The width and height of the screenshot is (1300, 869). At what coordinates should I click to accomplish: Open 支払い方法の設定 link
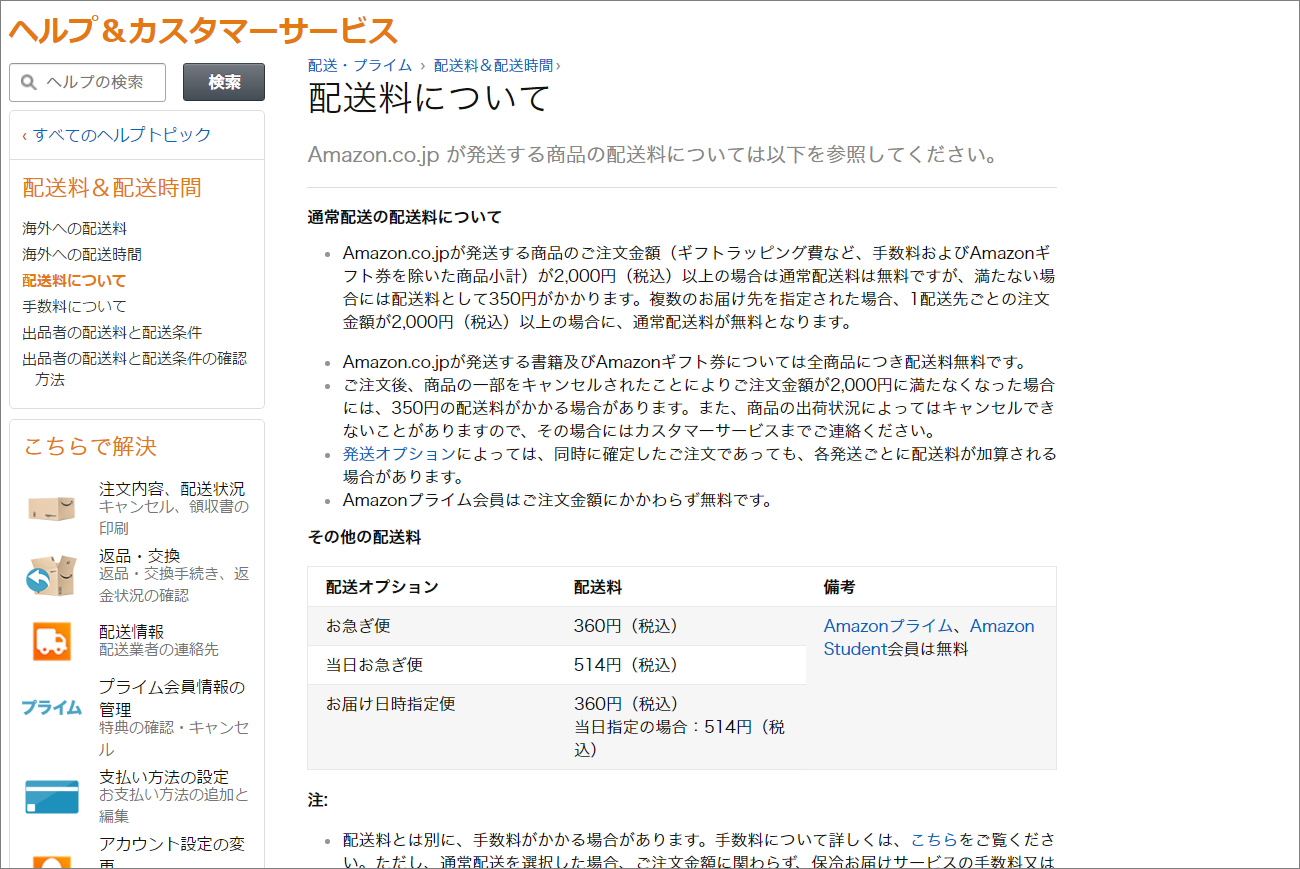[164, 777]
